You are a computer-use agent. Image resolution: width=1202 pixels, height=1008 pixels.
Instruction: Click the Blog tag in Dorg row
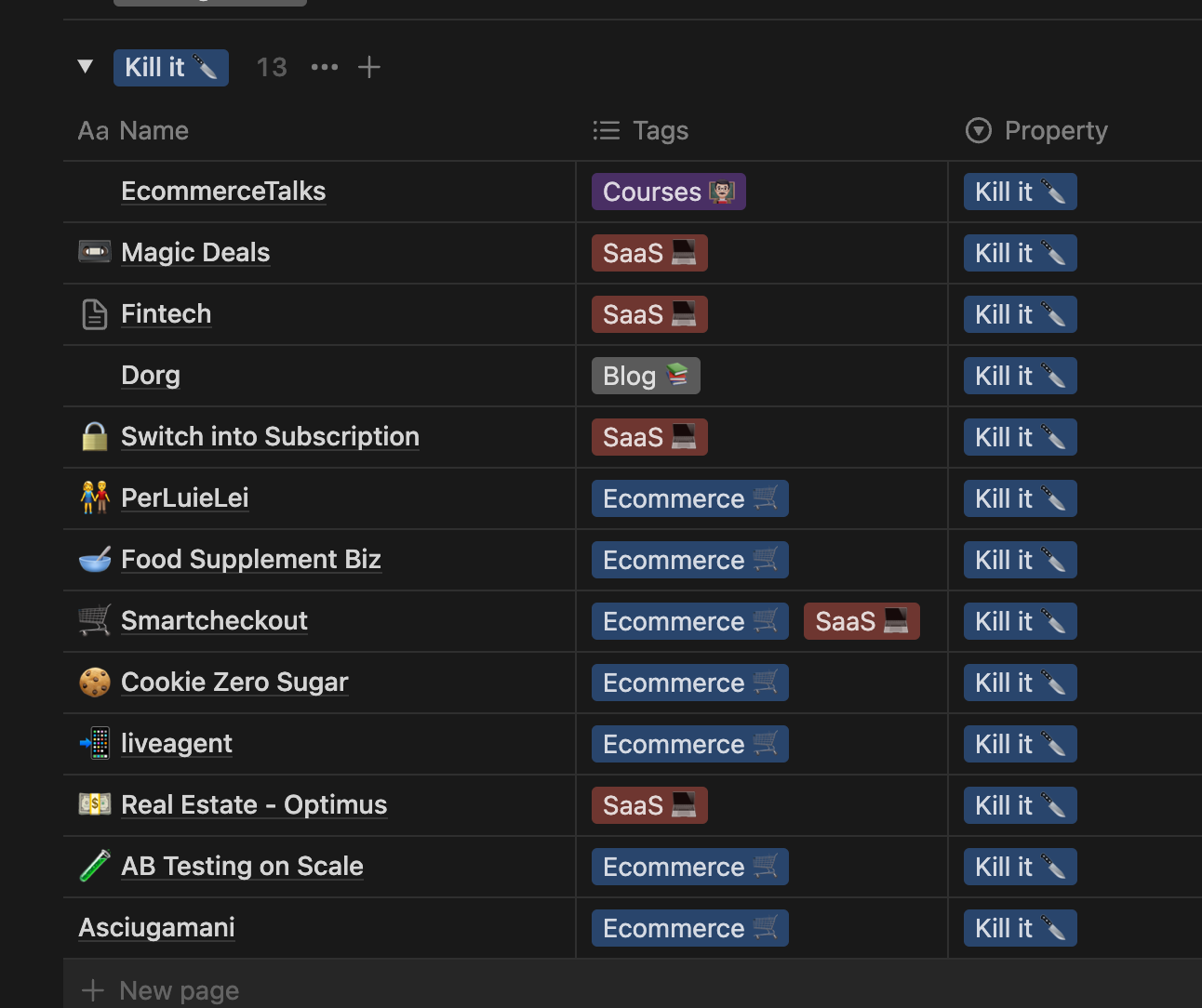(646, 376)
